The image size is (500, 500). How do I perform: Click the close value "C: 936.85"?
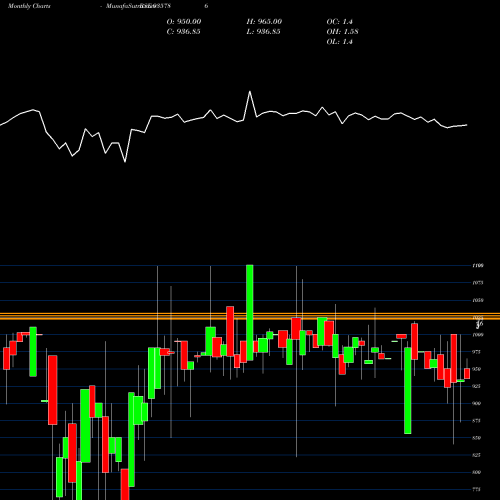(x=183, y=32)
